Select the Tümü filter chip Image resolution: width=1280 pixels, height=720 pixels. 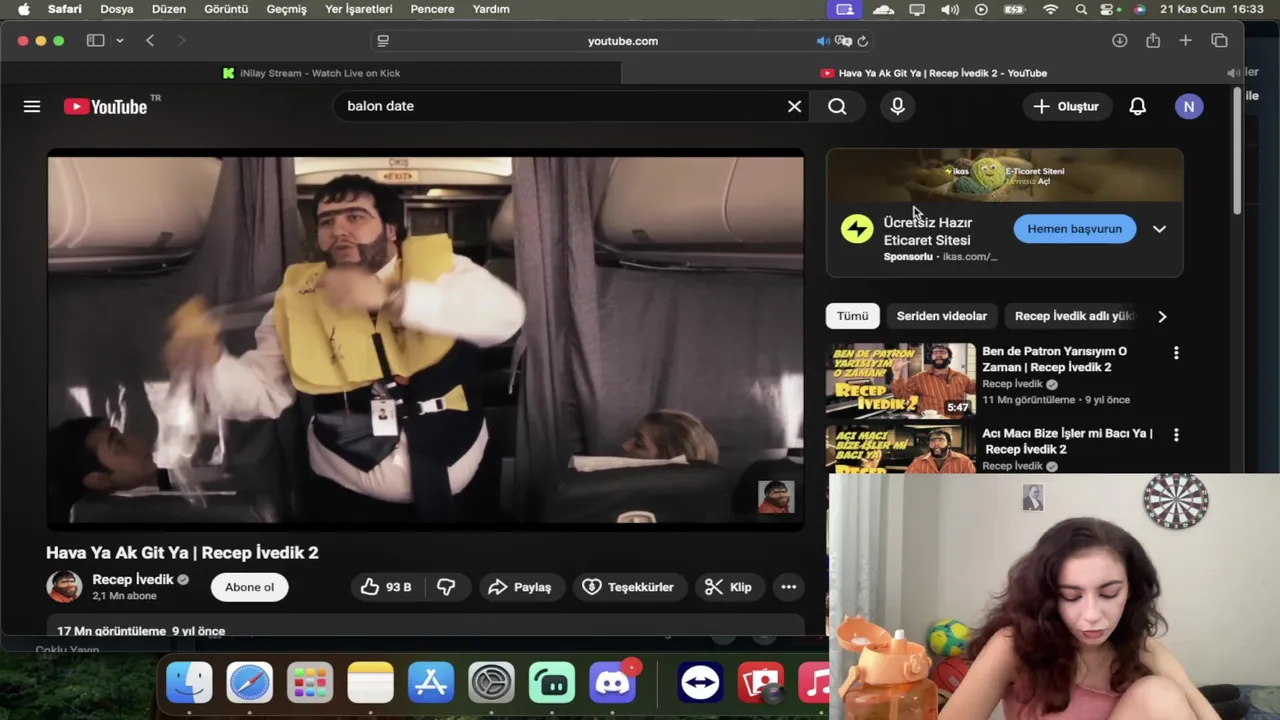coord(852,316)
